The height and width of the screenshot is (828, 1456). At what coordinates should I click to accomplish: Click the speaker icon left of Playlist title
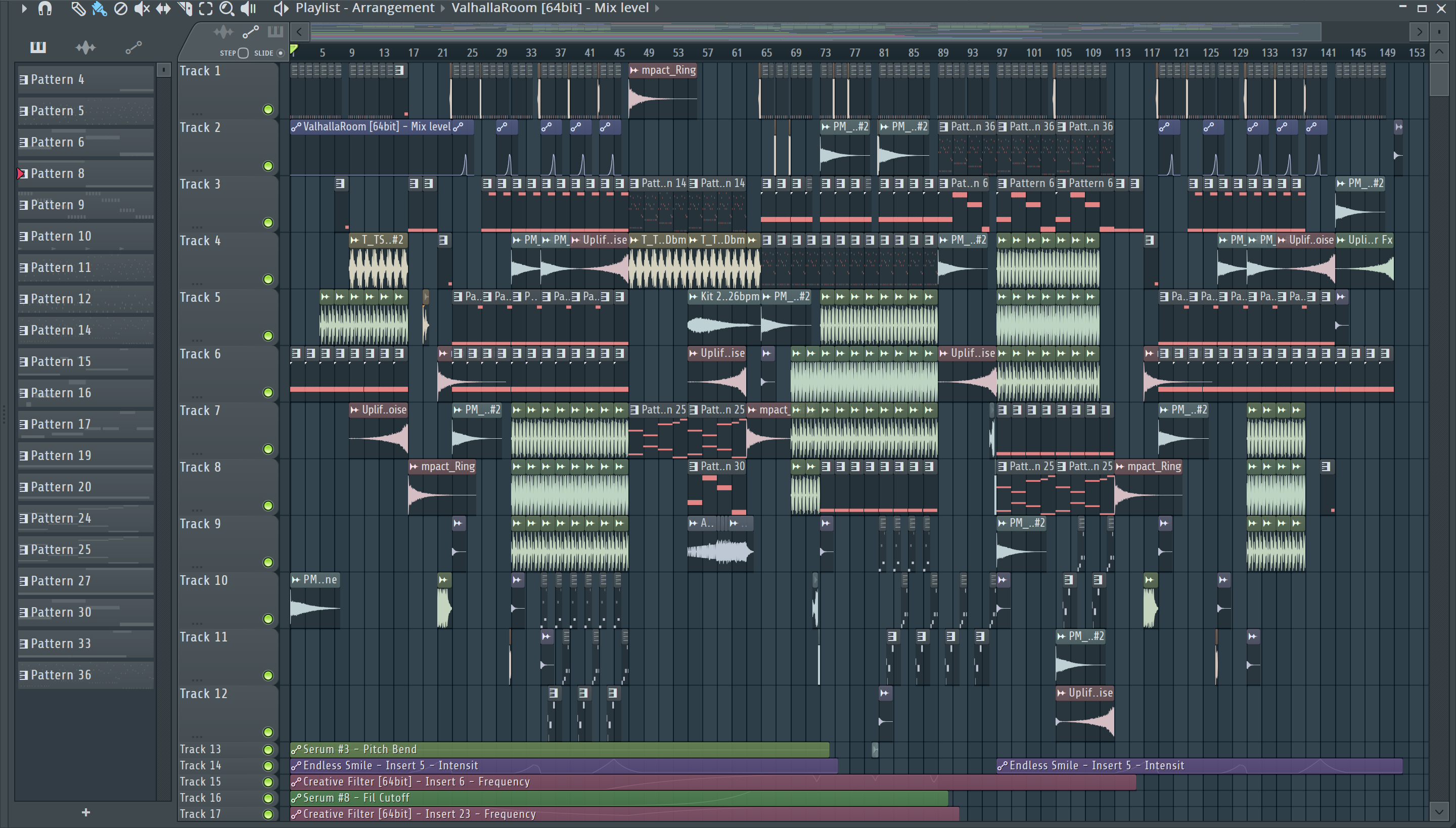281,9
